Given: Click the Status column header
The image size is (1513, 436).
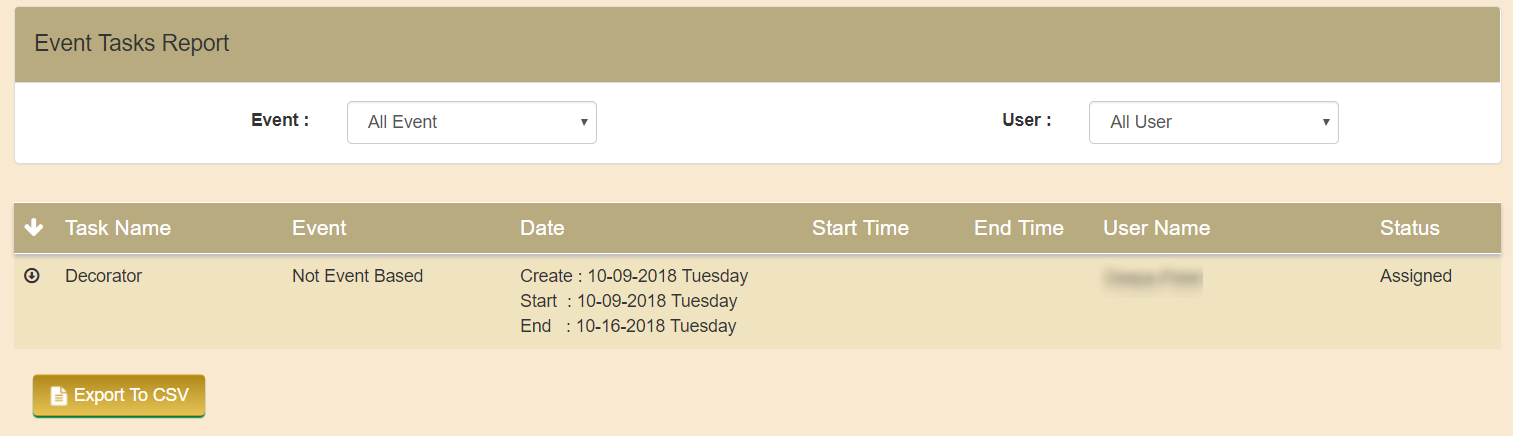Looking at the screenshot, I should 1410,228.
